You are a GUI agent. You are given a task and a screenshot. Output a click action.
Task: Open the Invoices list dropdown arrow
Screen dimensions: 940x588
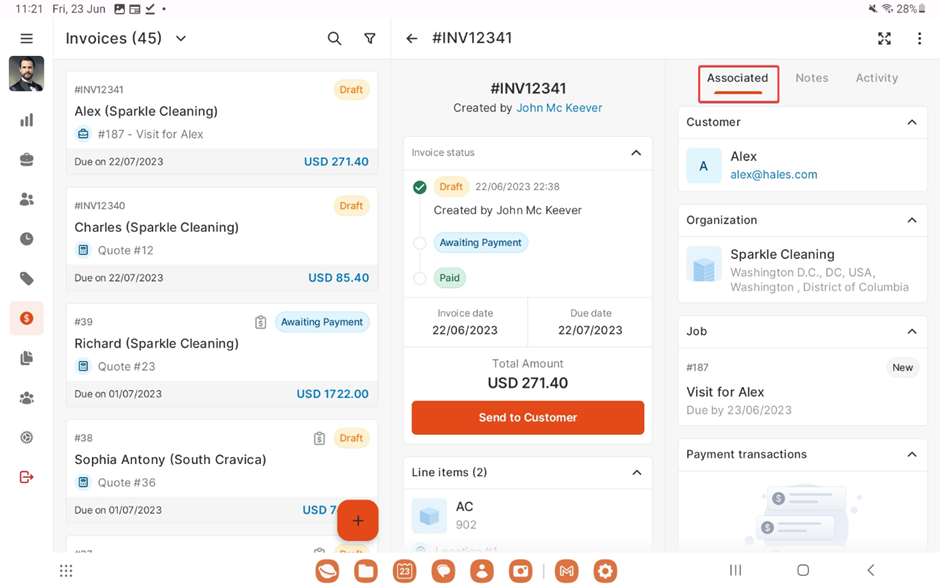pyautogui.click(x=181, y=39)
